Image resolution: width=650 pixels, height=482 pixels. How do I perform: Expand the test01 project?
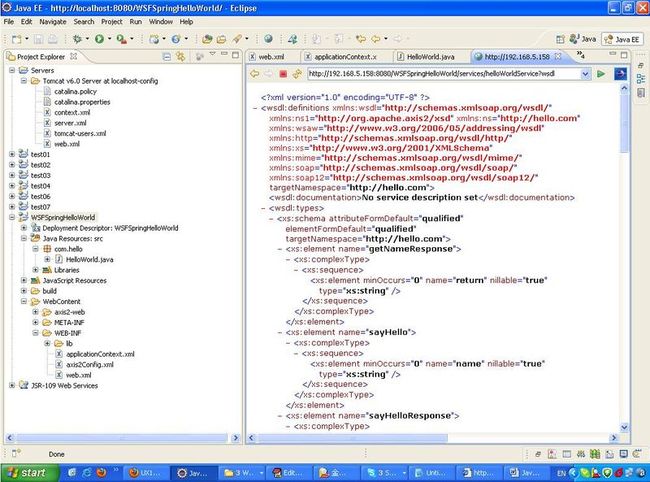(x=12, y=154)
